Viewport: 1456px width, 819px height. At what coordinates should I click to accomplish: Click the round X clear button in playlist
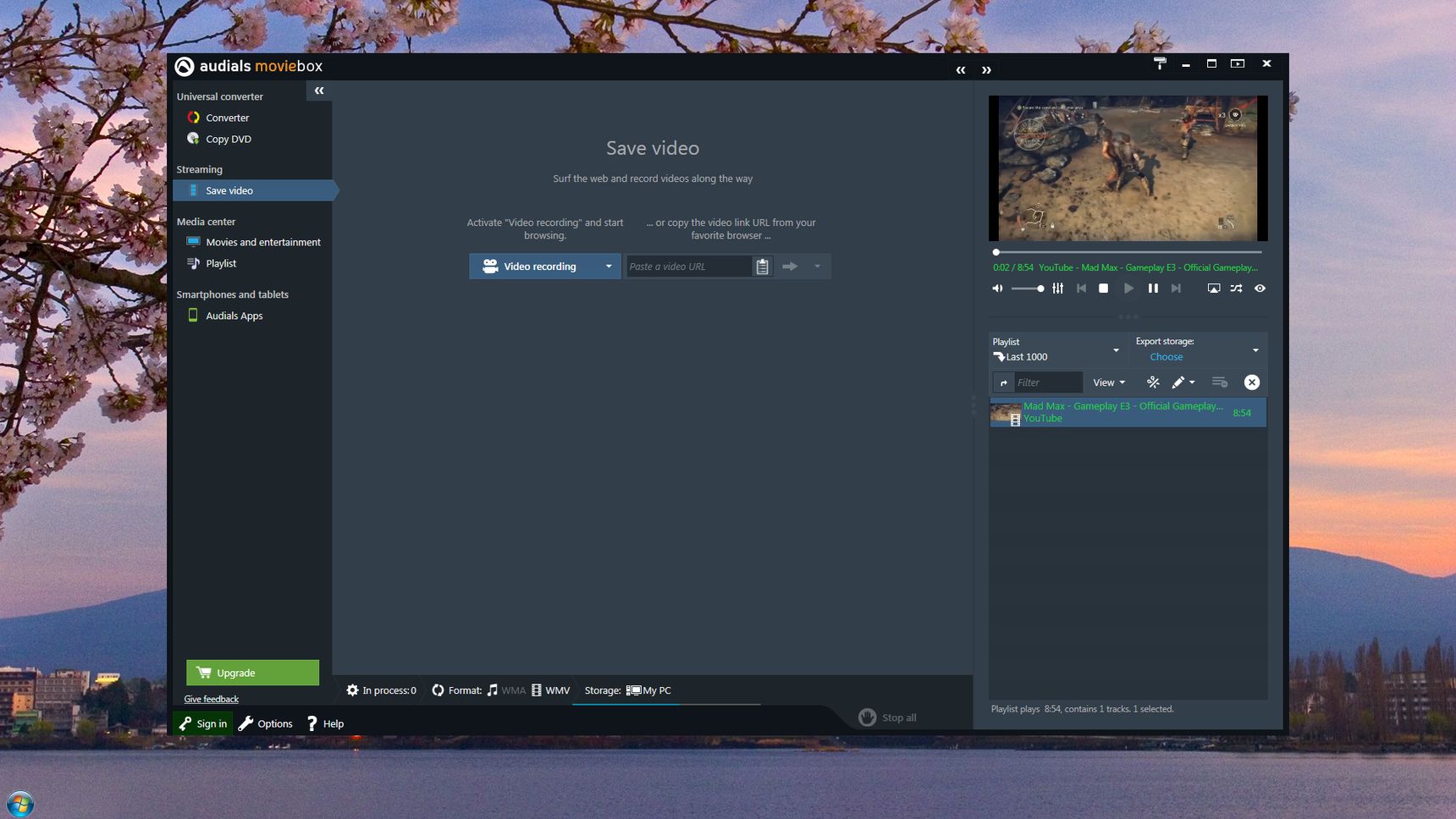(1252, 382)
